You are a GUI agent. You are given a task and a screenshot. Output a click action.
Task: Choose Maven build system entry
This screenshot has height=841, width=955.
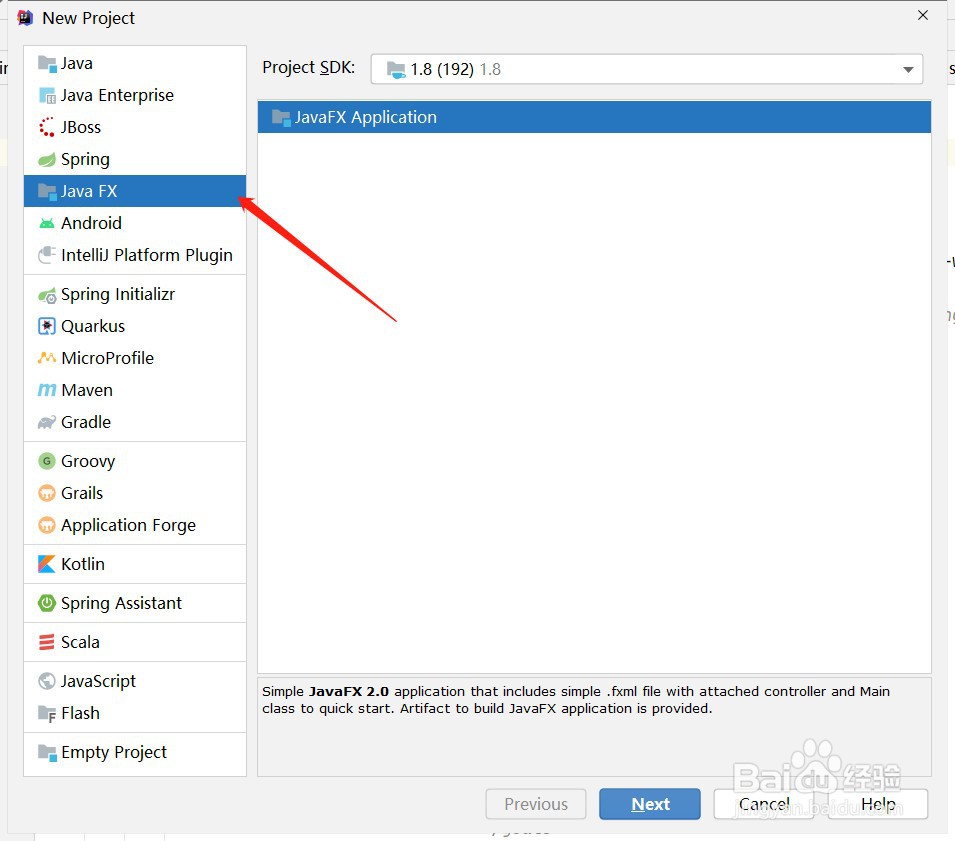135,390
